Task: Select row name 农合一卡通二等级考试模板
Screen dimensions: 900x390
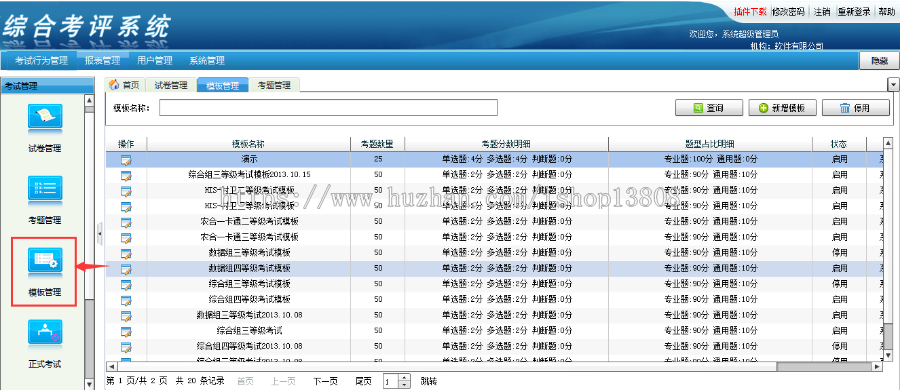Action: coord(249,221)
